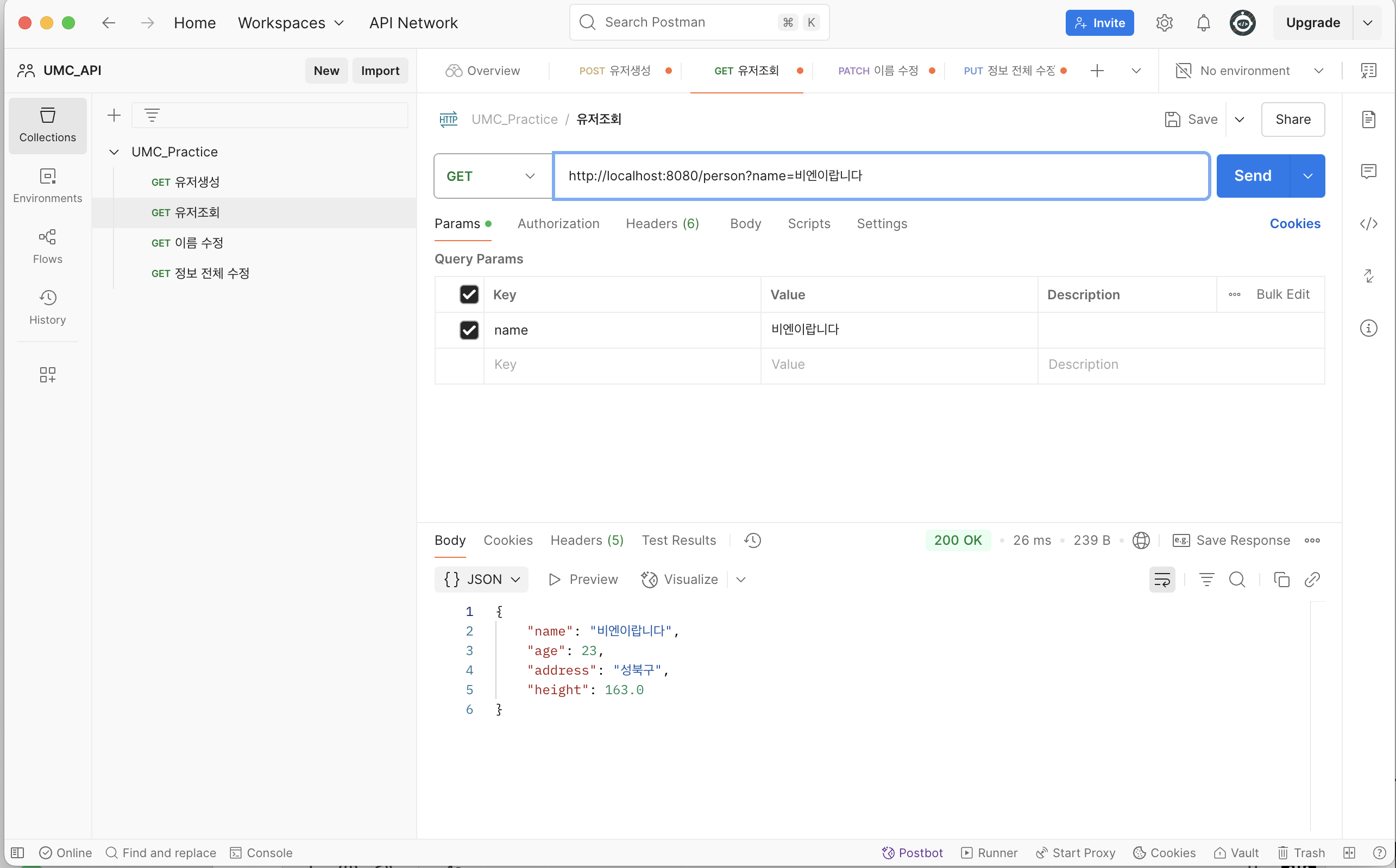Open the Flows sidebar panel

[x=48, y=246]
